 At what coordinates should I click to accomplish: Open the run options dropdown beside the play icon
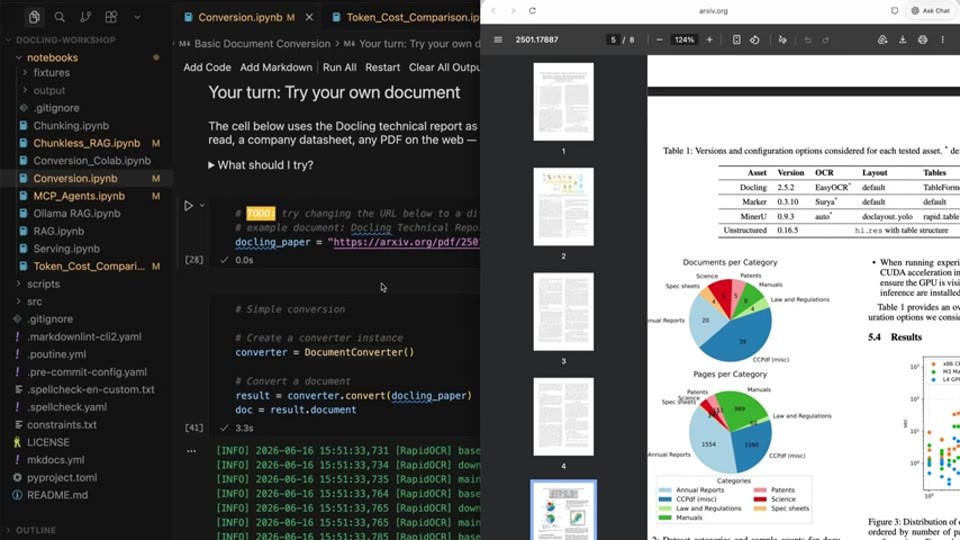coord(202,206)
